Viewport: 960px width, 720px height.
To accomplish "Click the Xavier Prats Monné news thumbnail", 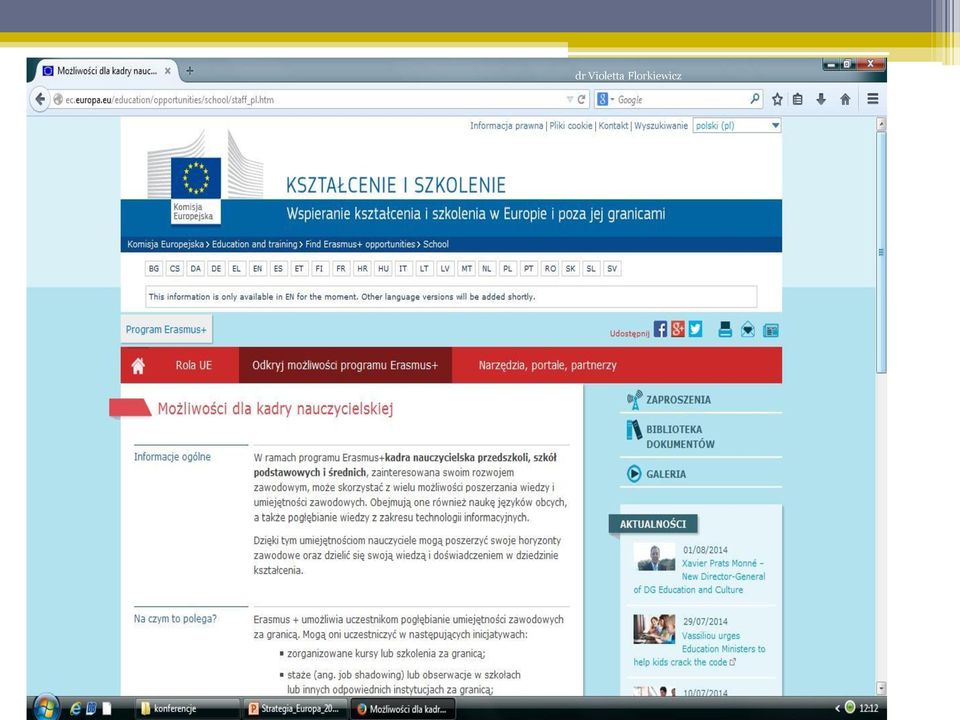I will click(x=654, y=557).
